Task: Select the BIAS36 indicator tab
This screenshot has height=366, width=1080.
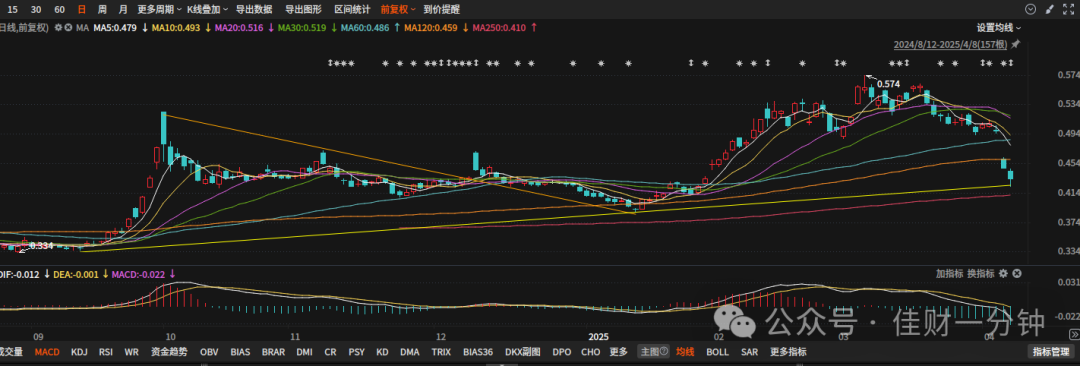Action: pyautogui.click(x=478, y=352)
